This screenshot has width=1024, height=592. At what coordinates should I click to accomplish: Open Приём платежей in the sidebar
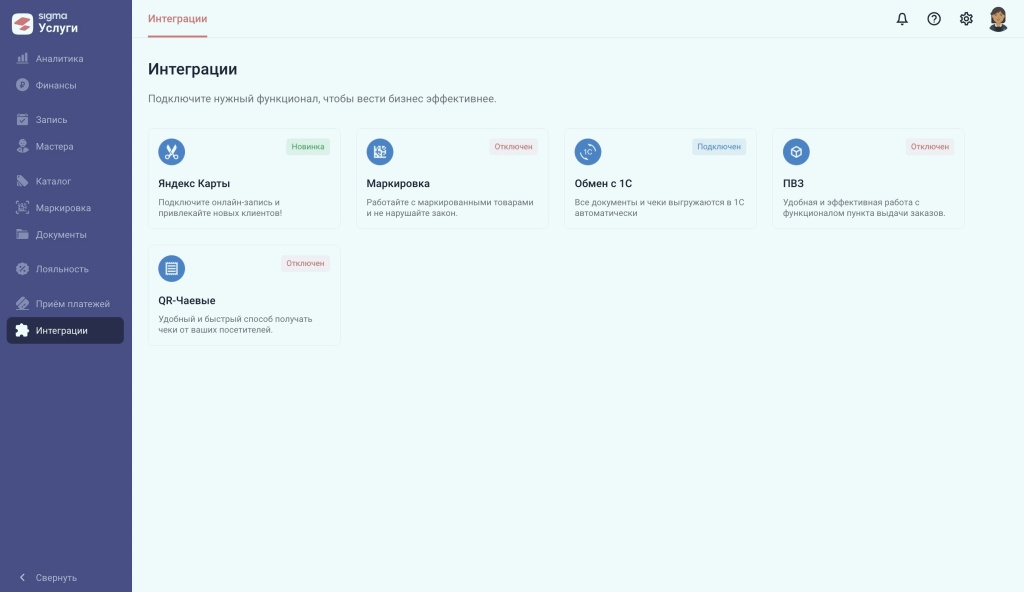click(x=72, y=304)
